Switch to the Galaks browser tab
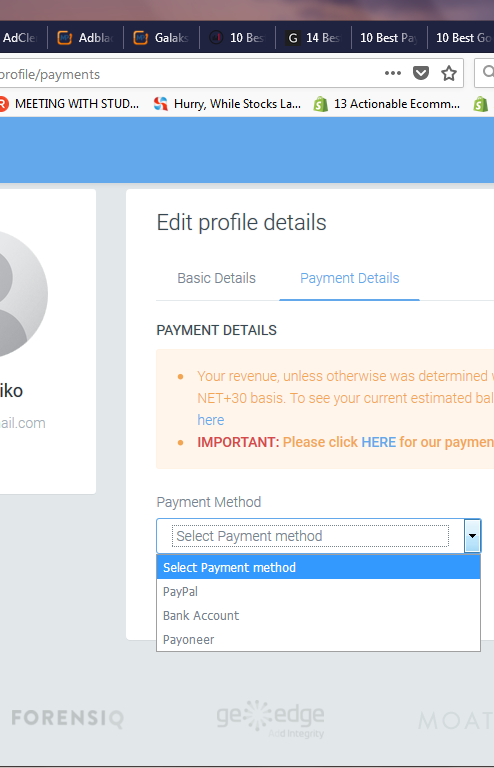The image size is (494, 768). click(x=162, y=38)
